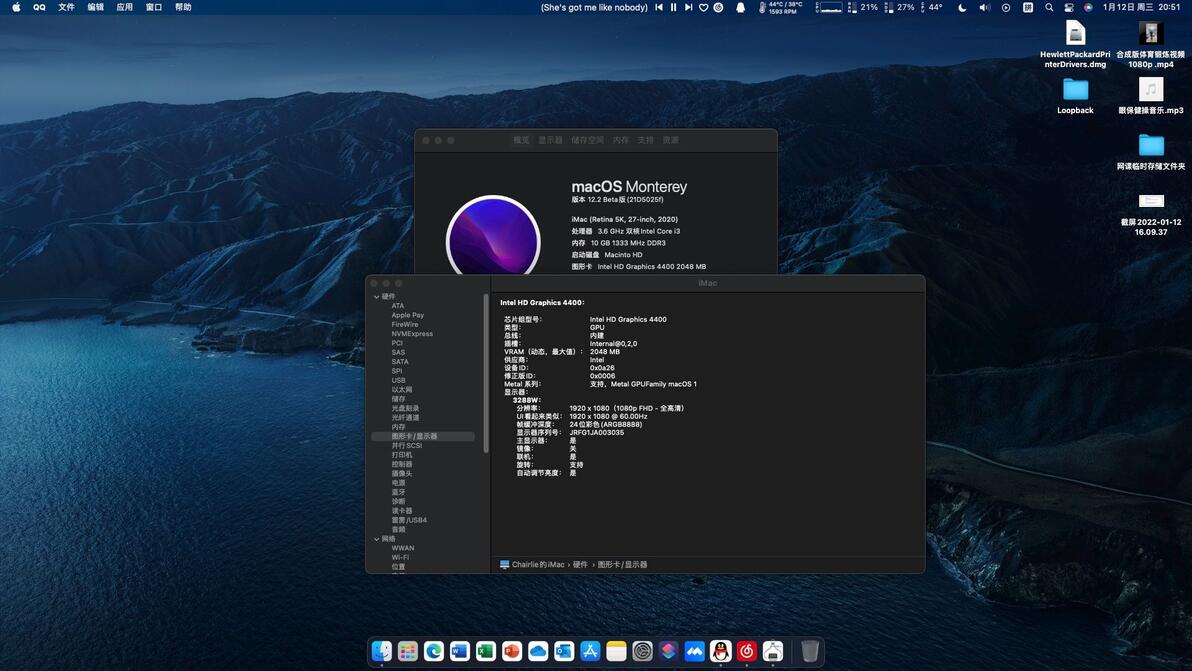Open the Trash in the dock
Screen dimensions: 1192x671
(810, 651)
